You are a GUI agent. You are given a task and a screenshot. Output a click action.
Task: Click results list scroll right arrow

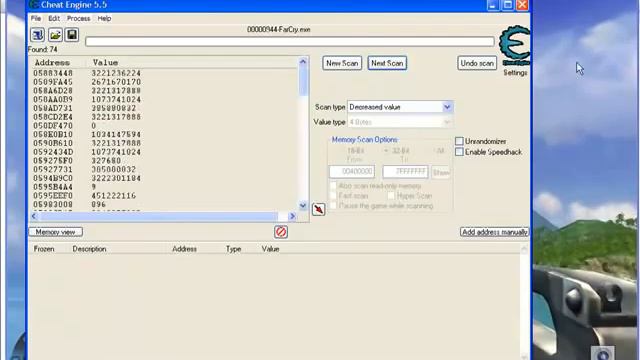click(292, 216)
